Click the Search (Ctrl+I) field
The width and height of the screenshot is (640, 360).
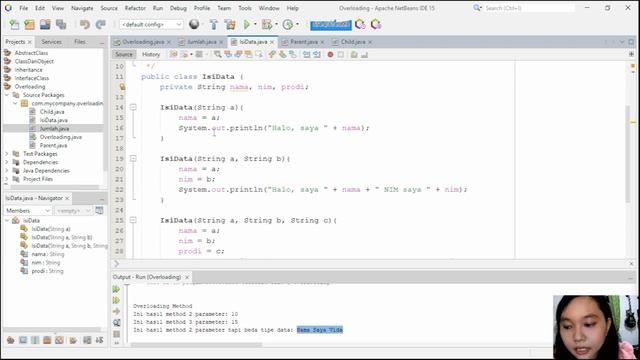click(x=529, y=8)
